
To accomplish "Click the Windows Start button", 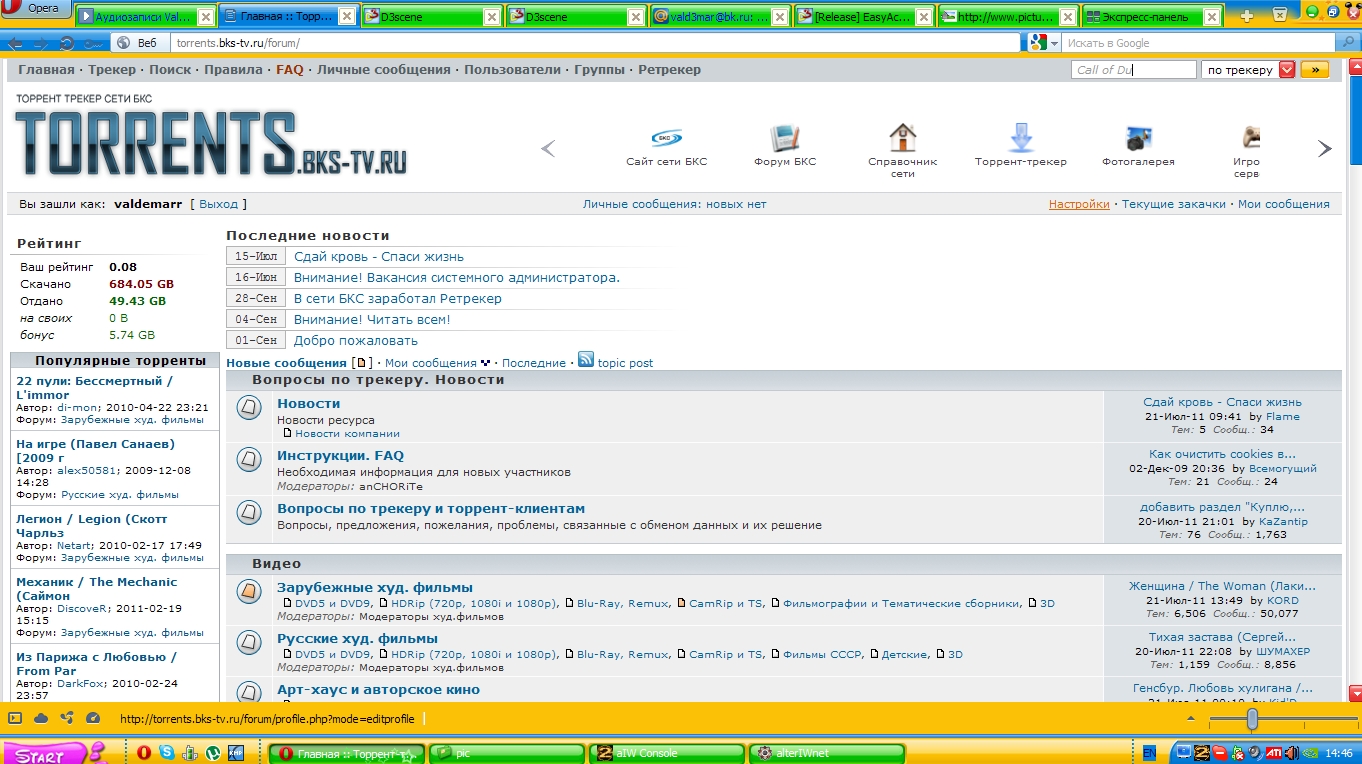I will coord(47,754).
